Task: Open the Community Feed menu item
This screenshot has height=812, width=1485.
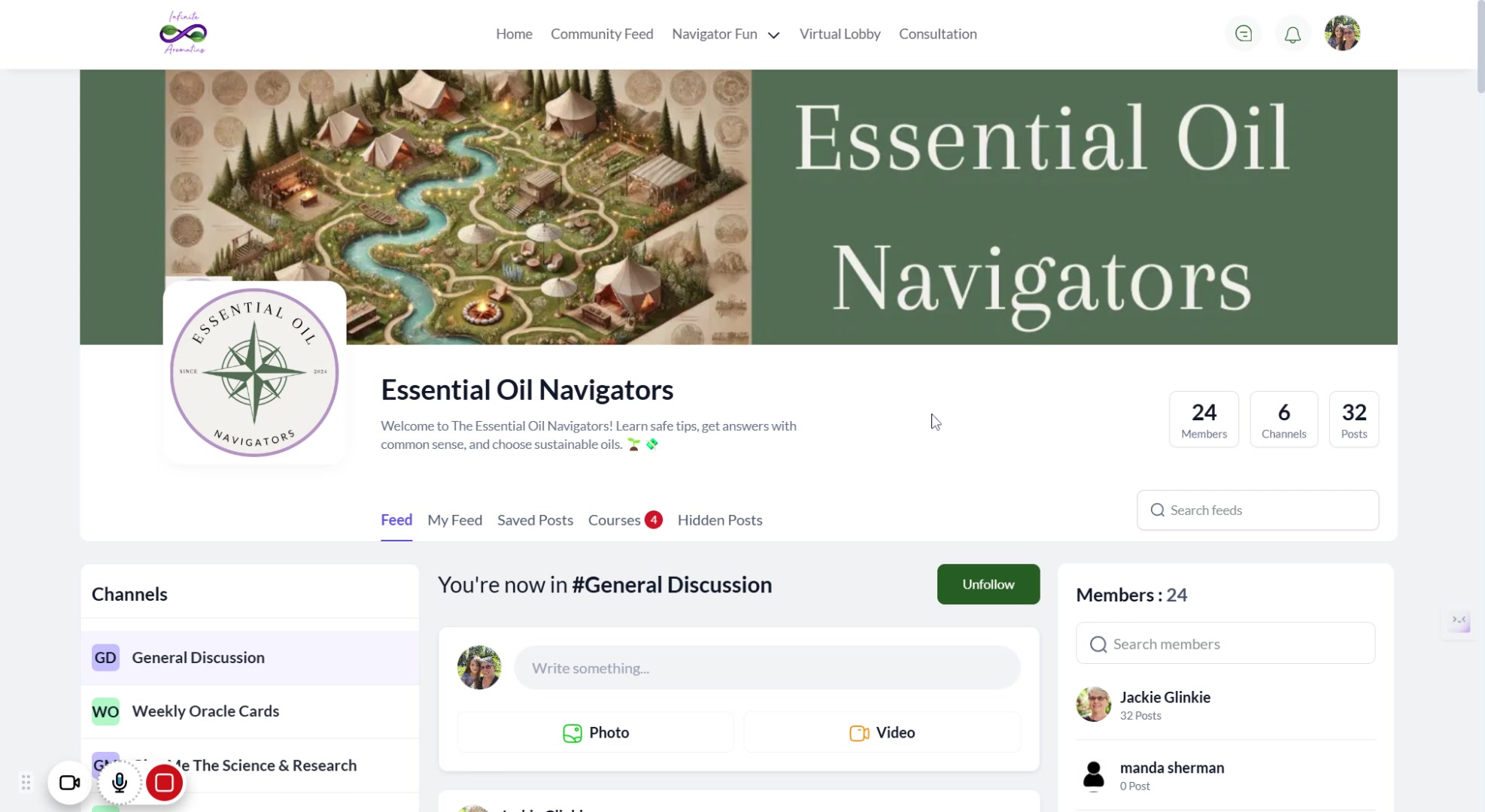Action: (x=602, y=34)
